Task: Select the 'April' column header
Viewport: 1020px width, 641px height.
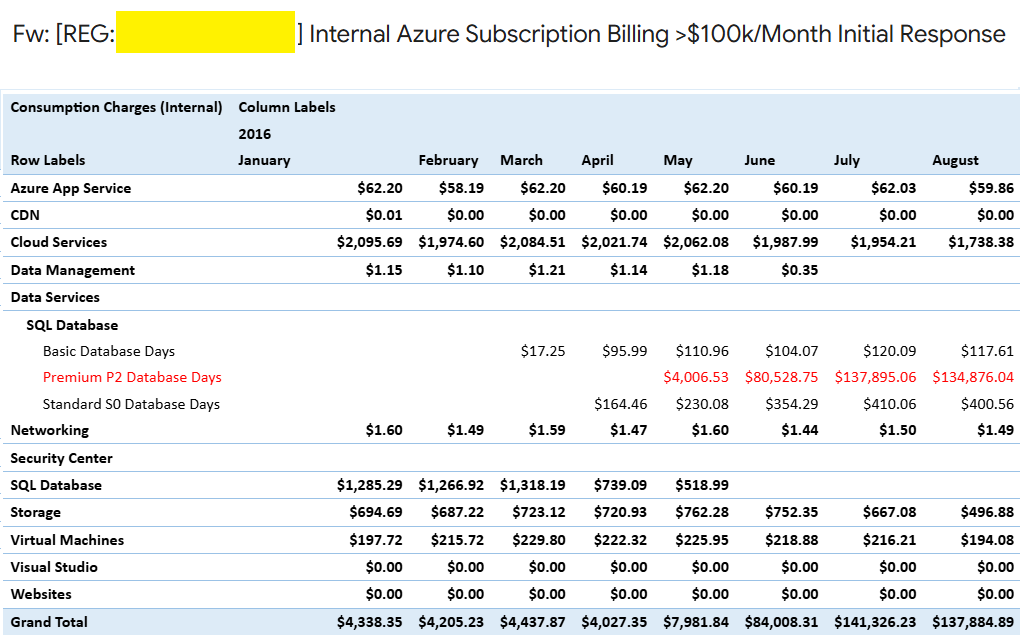Action: pos(597,160)
